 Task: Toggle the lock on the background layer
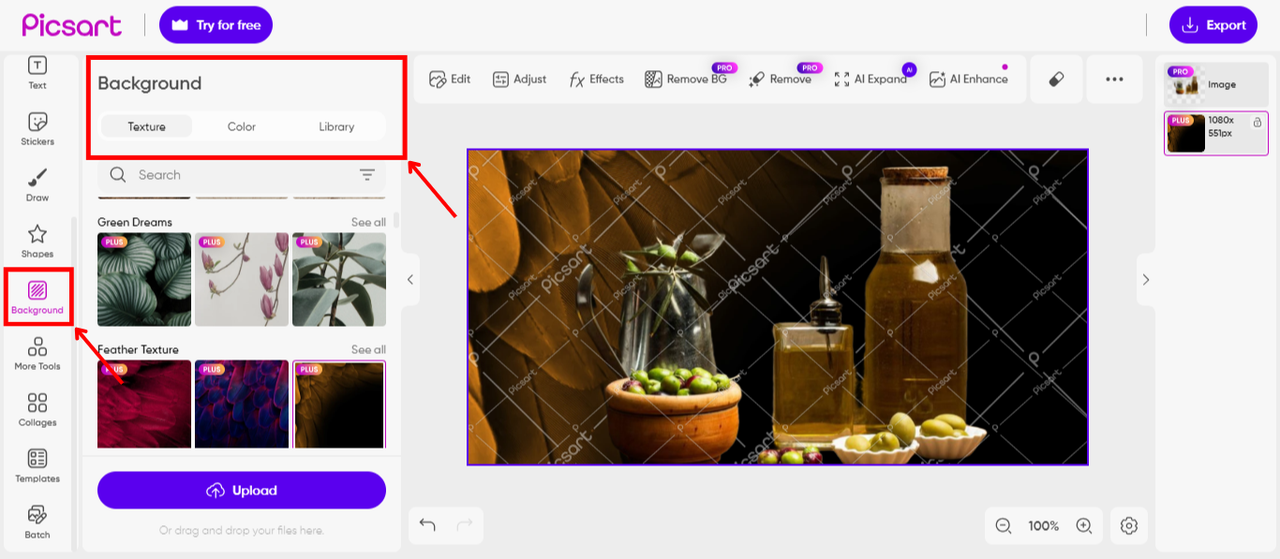tap(1257, 121)
